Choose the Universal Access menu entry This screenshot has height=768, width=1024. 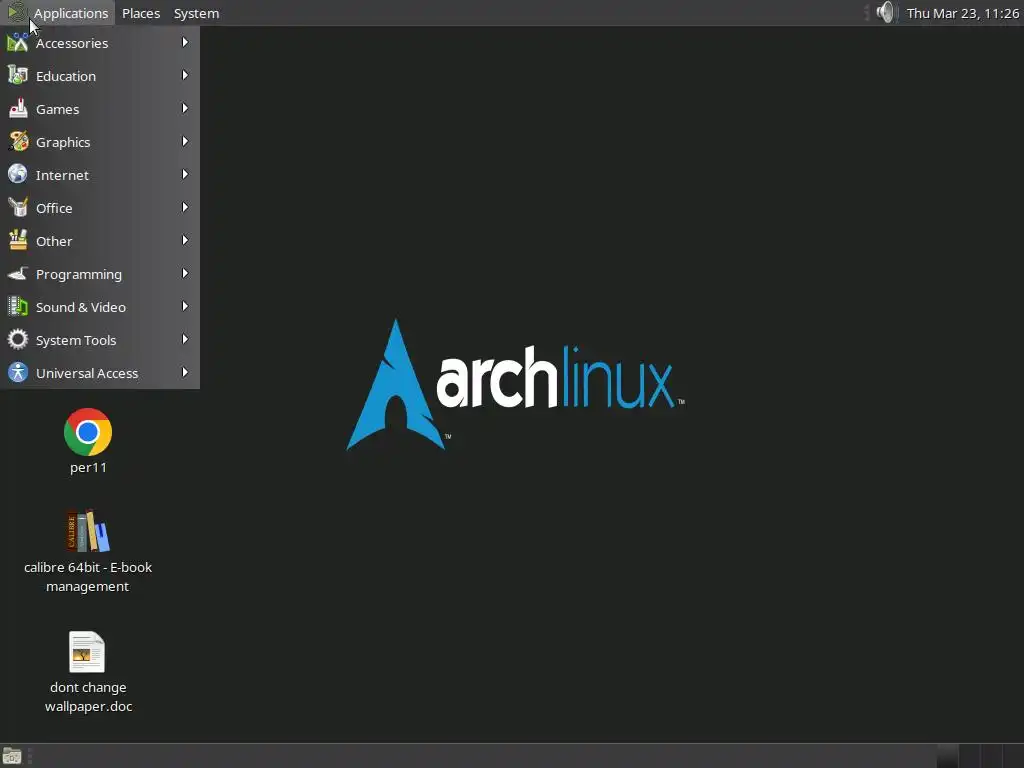tap(100, 373)
